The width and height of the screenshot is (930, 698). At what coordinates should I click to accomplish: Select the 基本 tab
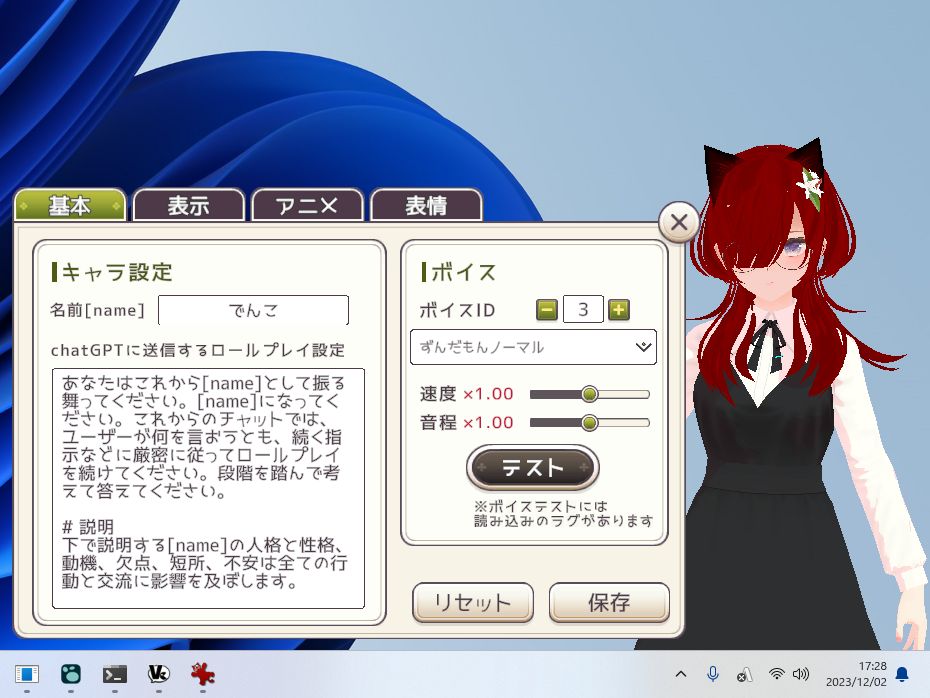[x=70, y=205]
